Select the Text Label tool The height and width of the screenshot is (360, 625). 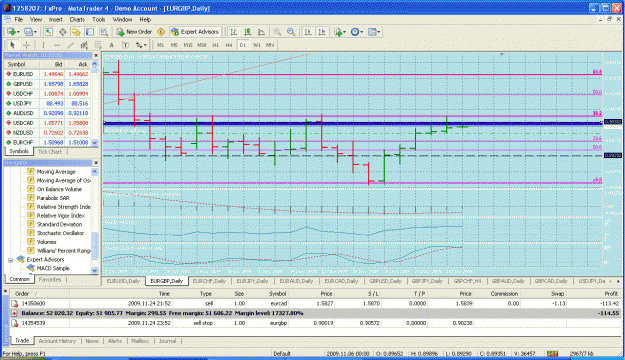click(125, 45)
